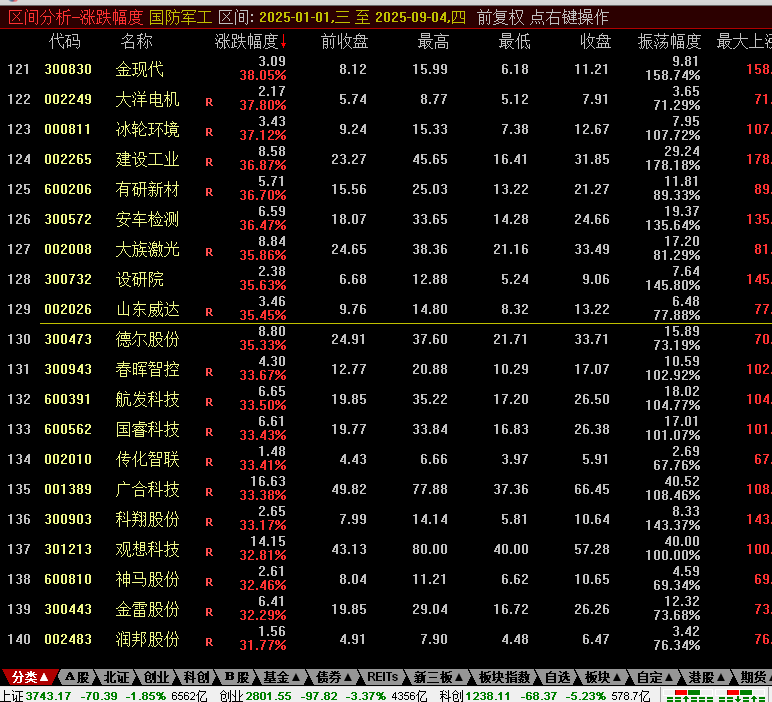Click the 创业 index 2801.55 in status bar
The image size is (772, 702).
[269, 696]
